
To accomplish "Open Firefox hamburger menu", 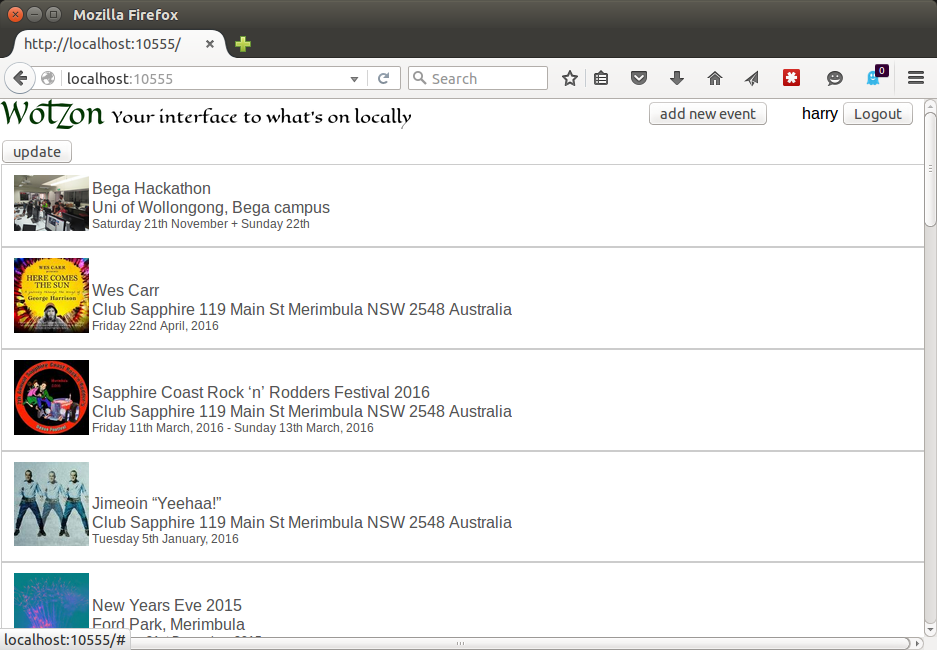I will click(916, 78).
